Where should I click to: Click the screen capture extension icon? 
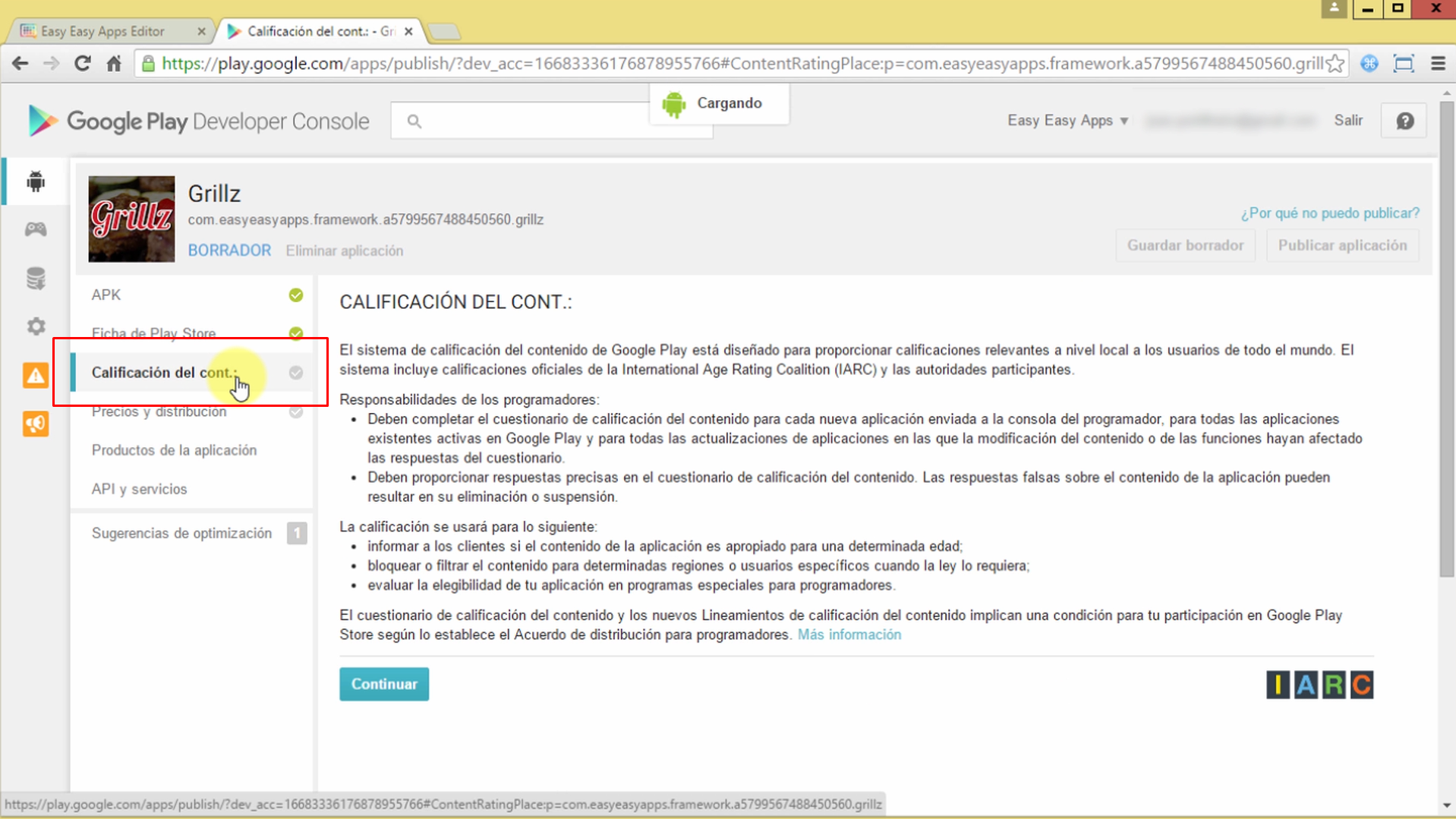1404,64
